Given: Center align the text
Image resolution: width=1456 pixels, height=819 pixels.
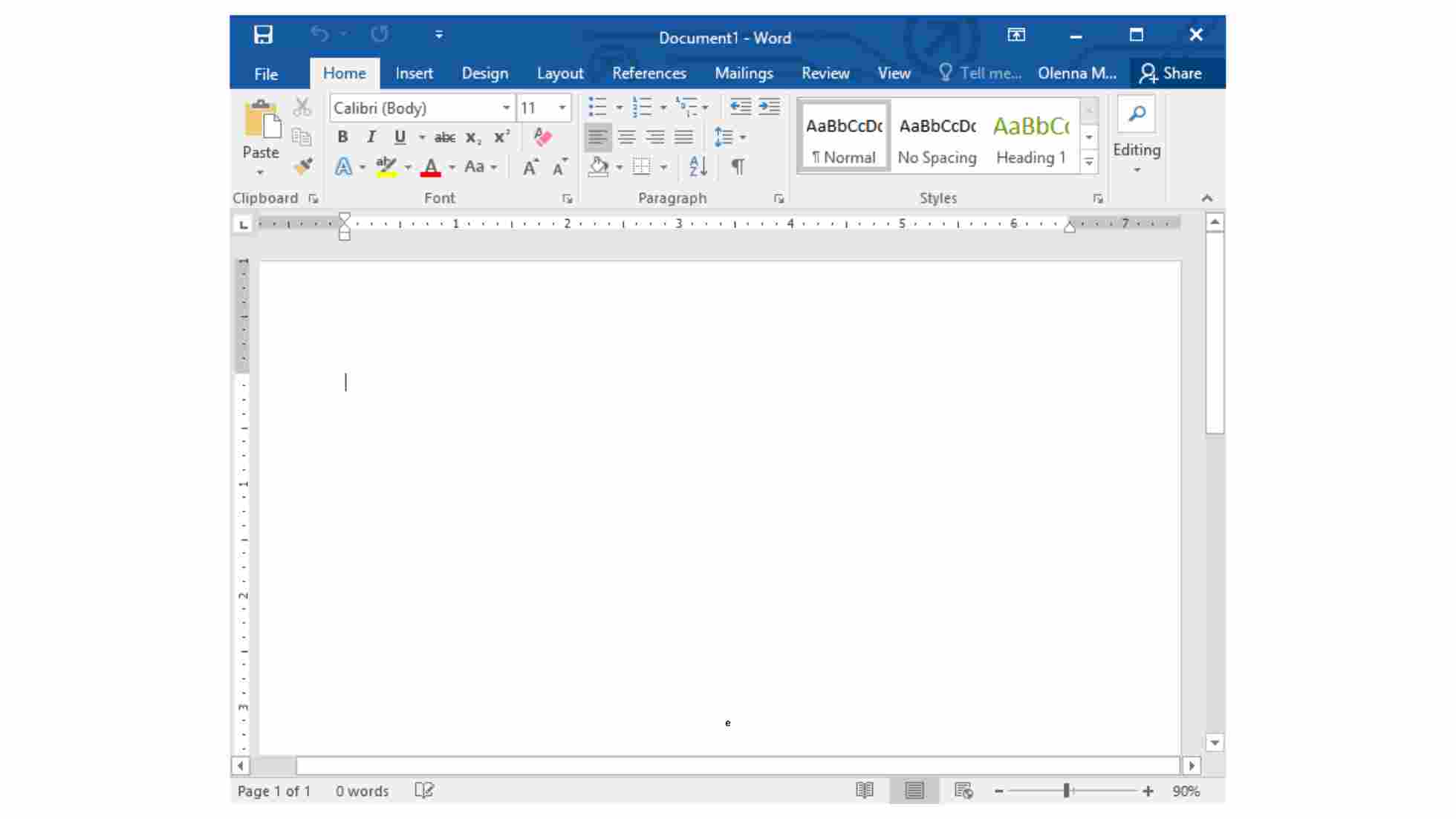Looking at the screenshot, I should tap(626, 137).
